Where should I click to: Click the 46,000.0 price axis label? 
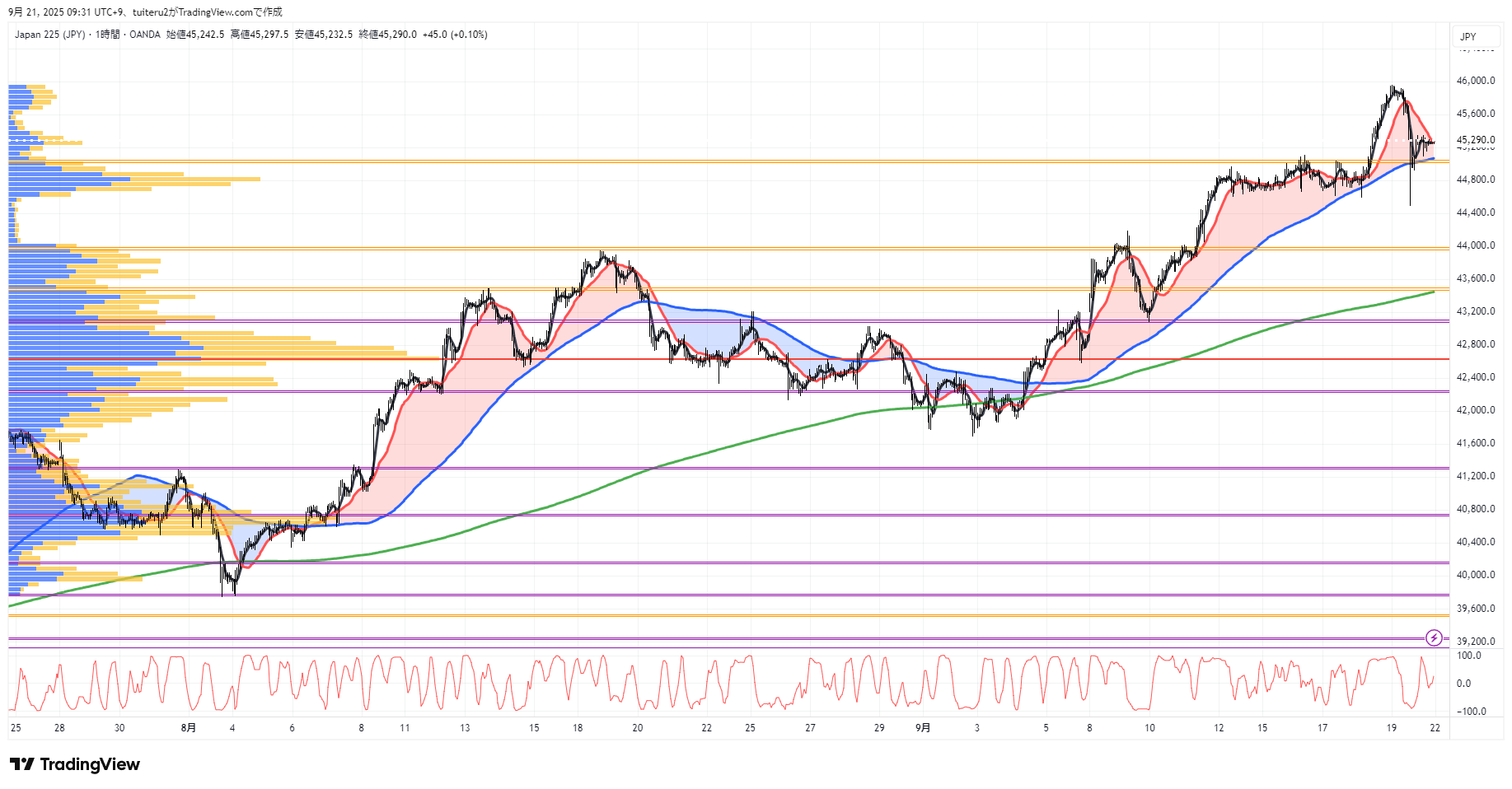pyautogui.click(x=1475, y=81)
